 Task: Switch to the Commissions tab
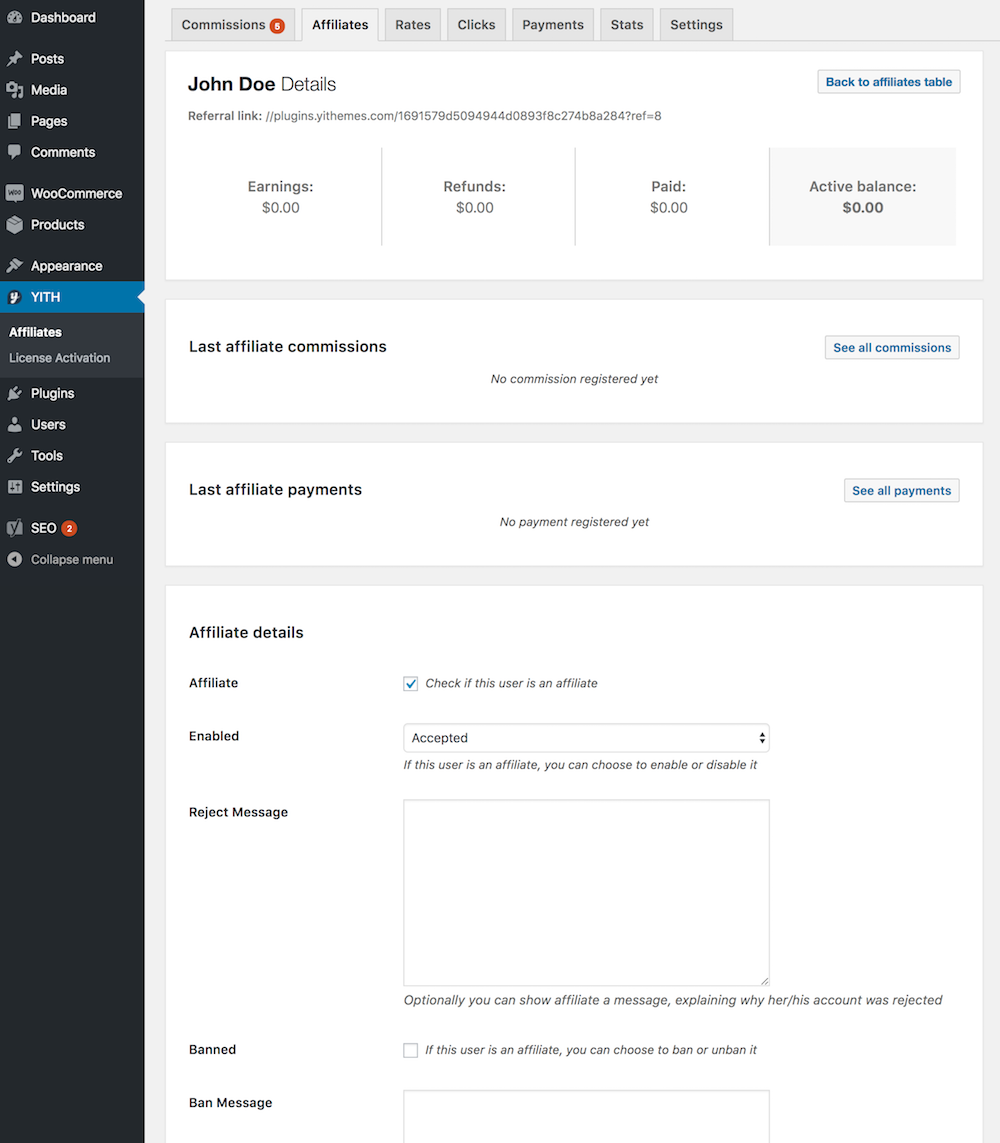(233, 24)
